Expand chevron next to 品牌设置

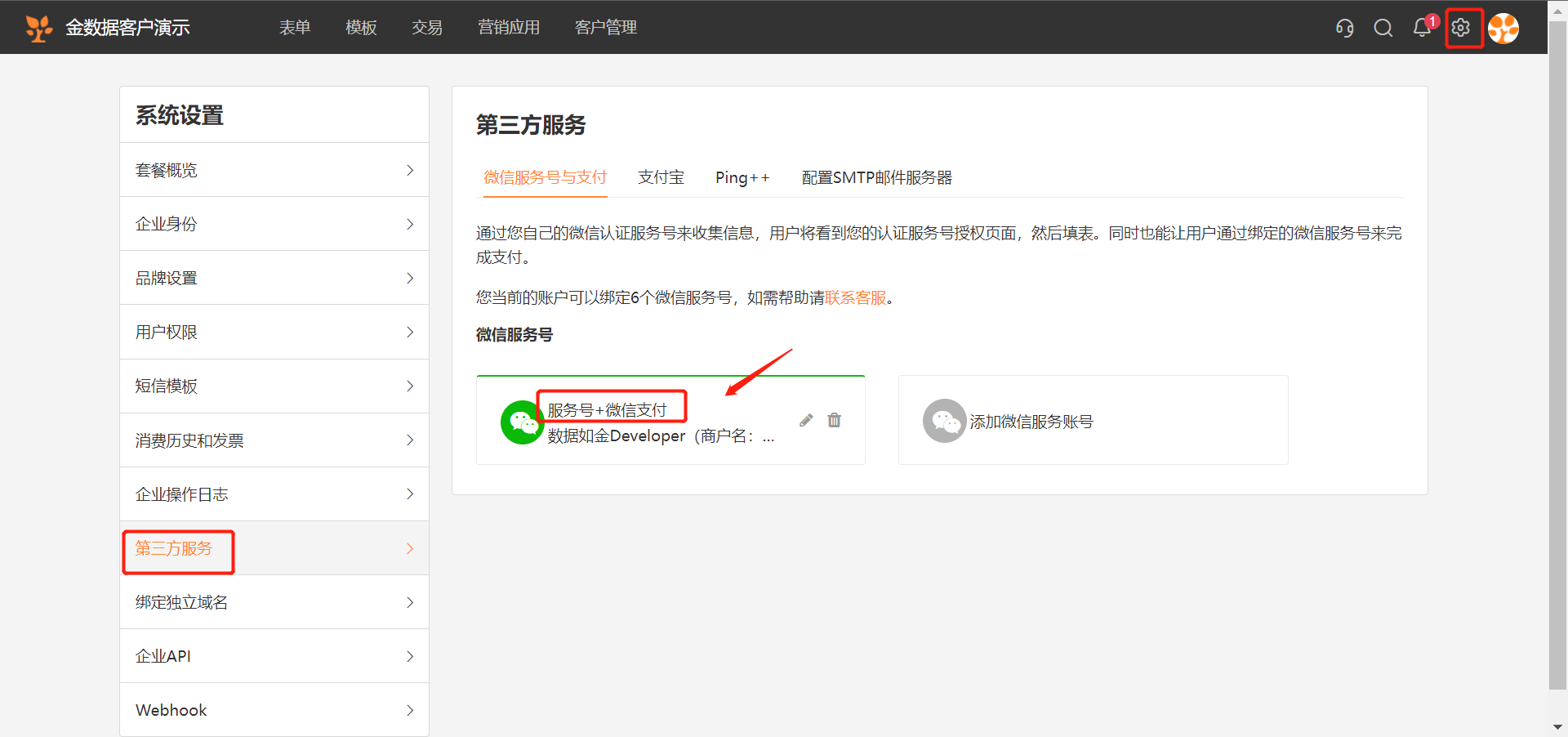[410, 278]
